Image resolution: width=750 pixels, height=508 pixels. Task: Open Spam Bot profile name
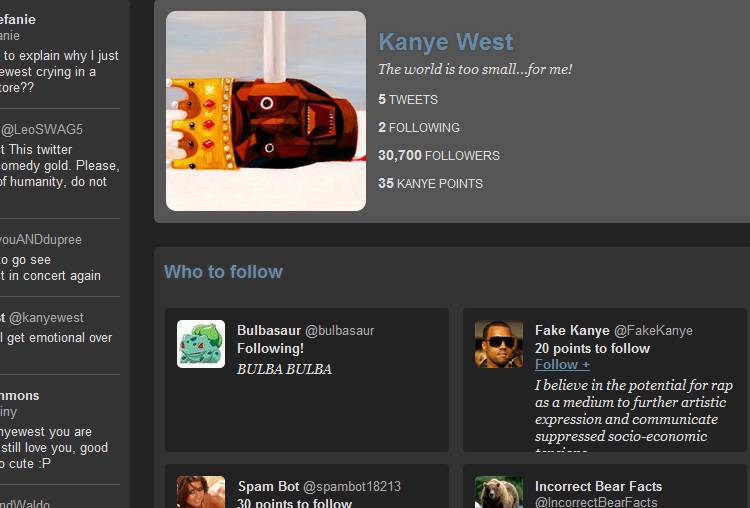tap(268, 487)
